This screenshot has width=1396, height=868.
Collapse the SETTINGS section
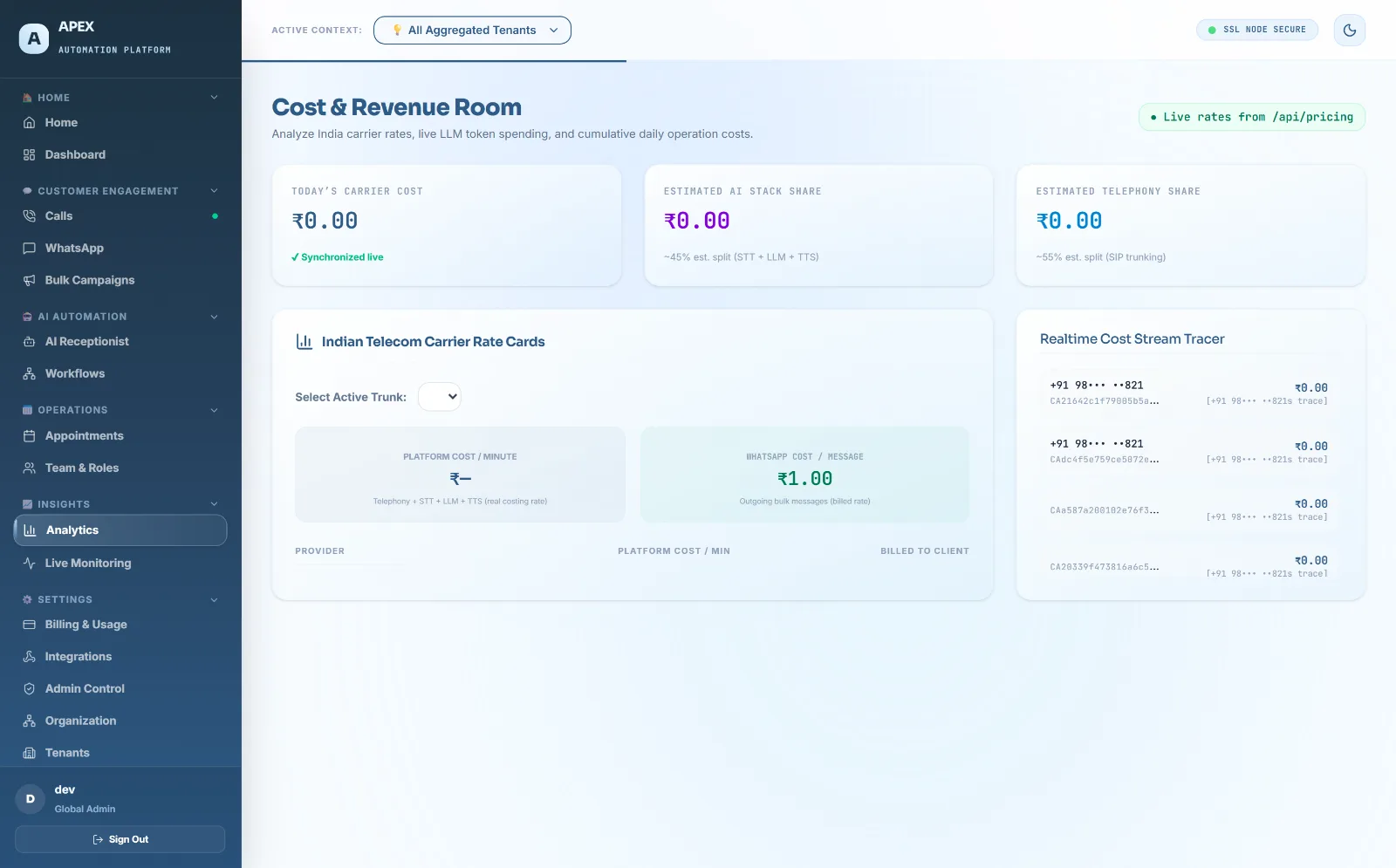(x=214, y=600)
